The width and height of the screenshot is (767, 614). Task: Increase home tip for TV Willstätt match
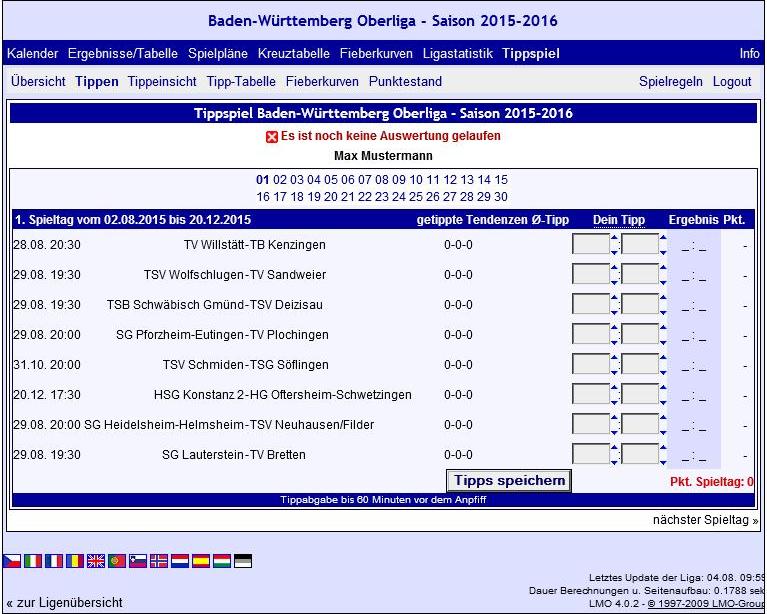coord(614,238)
